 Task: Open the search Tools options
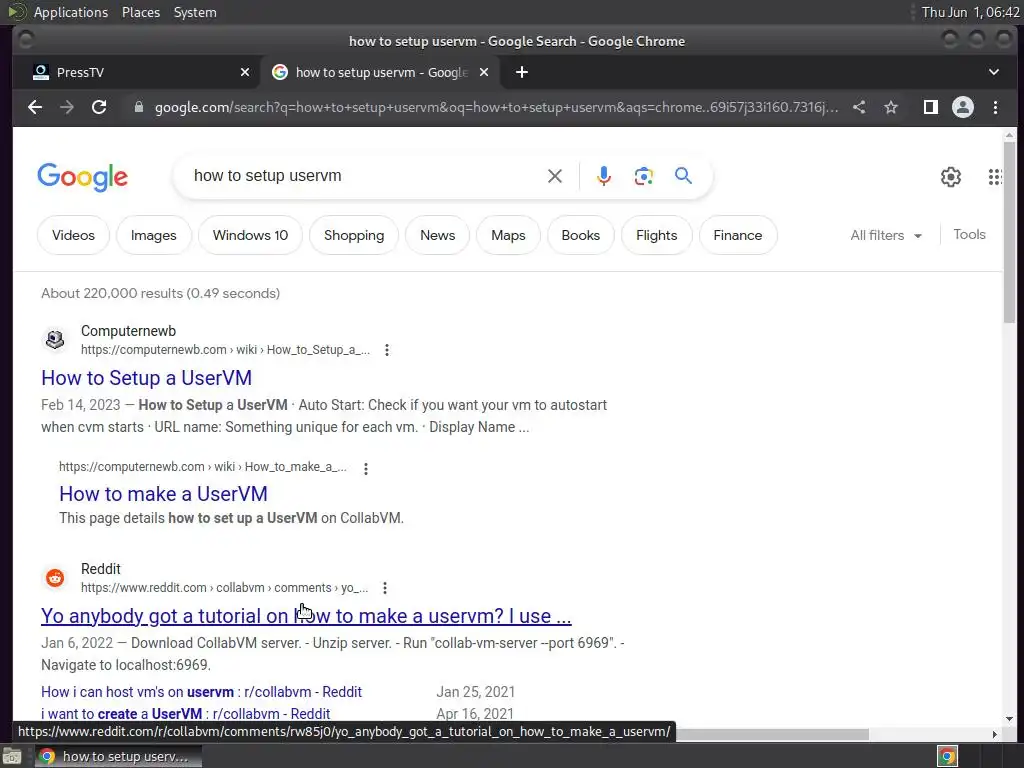(x=969, y=234)
